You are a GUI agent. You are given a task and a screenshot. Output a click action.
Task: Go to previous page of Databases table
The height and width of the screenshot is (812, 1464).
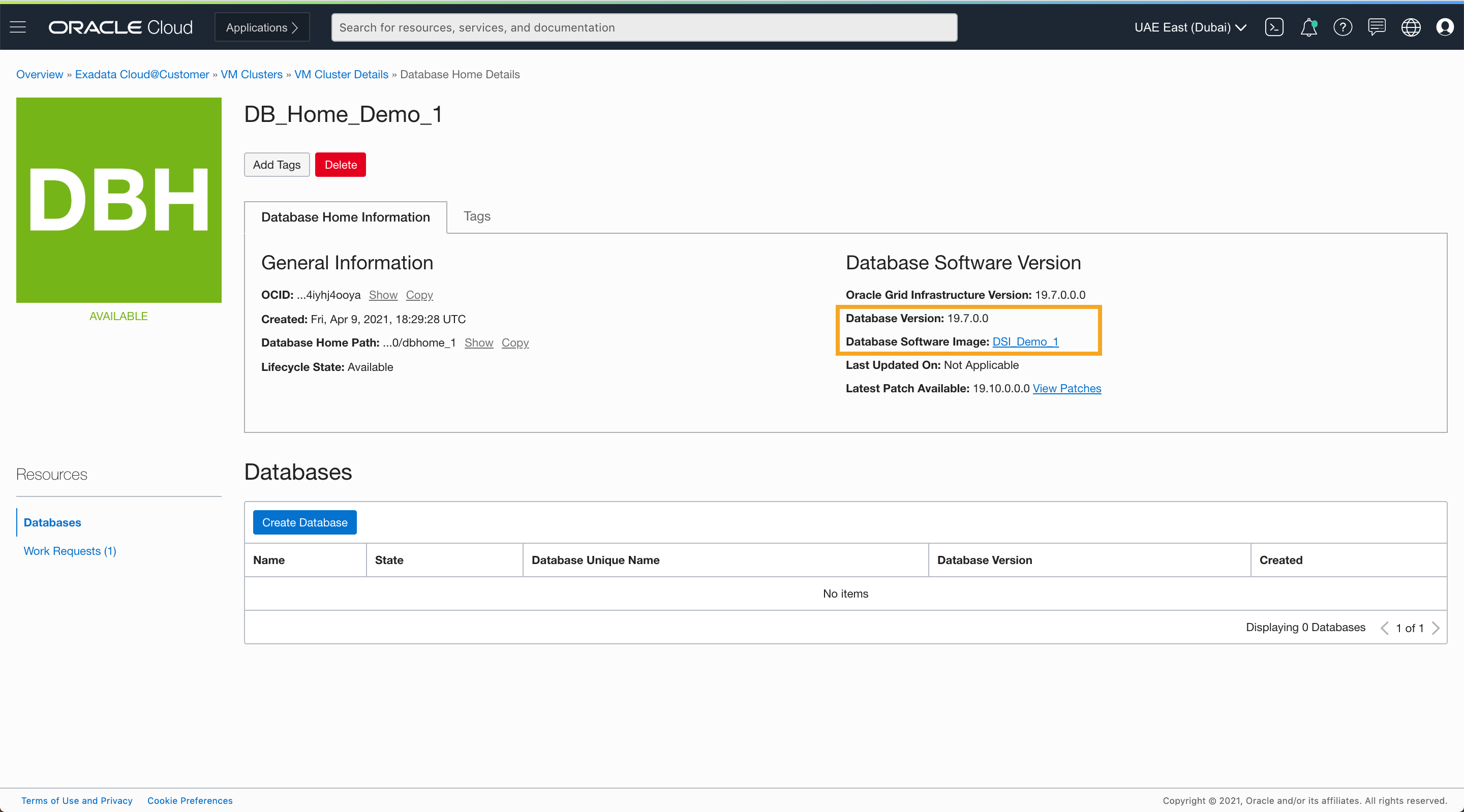click(1384, 628)
